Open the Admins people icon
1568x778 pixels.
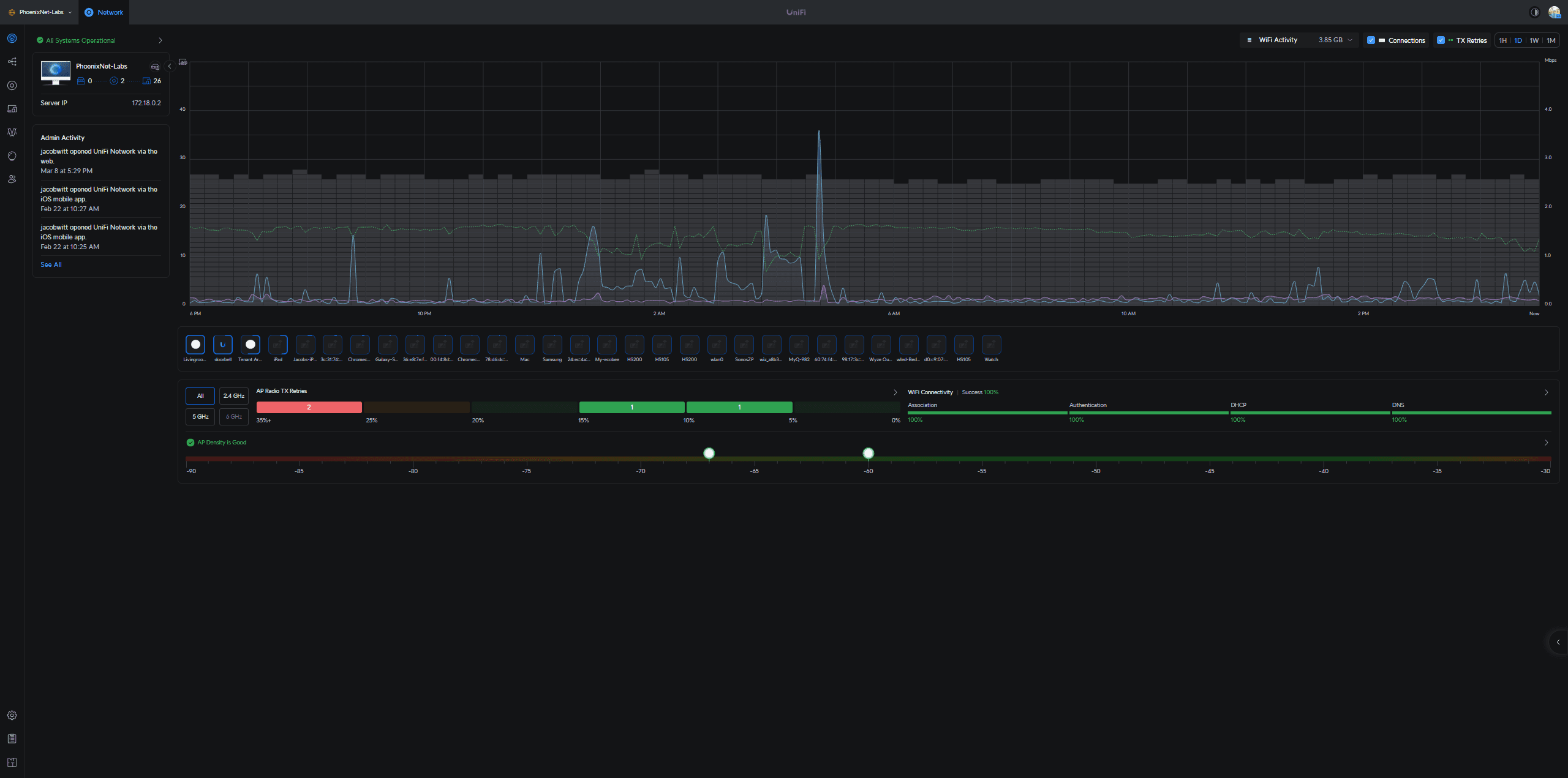point(12,179)
